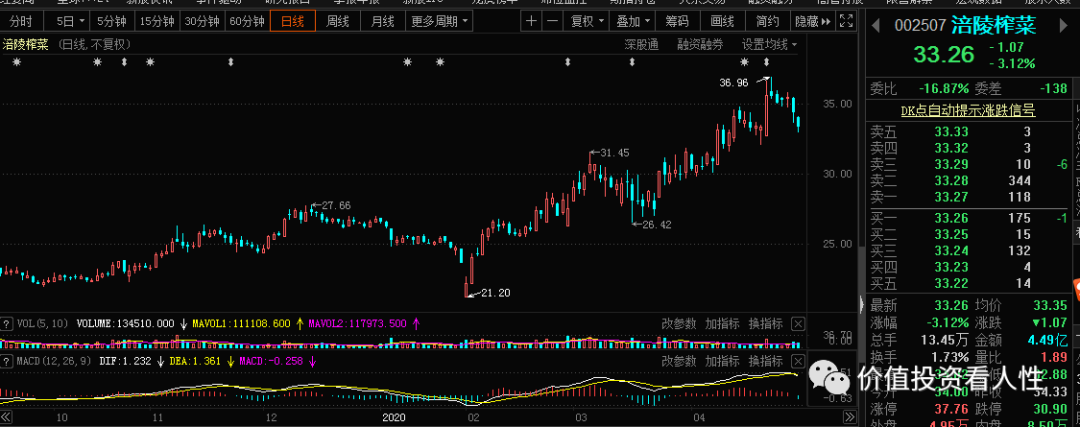The height and width of the screenshot is (427, 1080).
Task: Select the 卖五 33.33 order row
Action: (x=966, y=132)
